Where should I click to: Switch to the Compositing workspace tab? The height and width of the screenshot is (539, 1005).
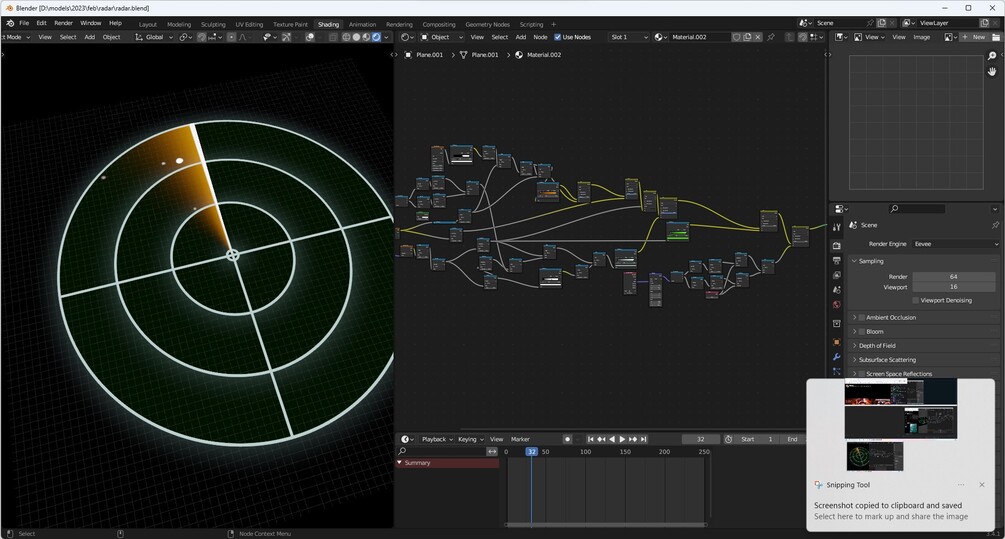[438, 24]
